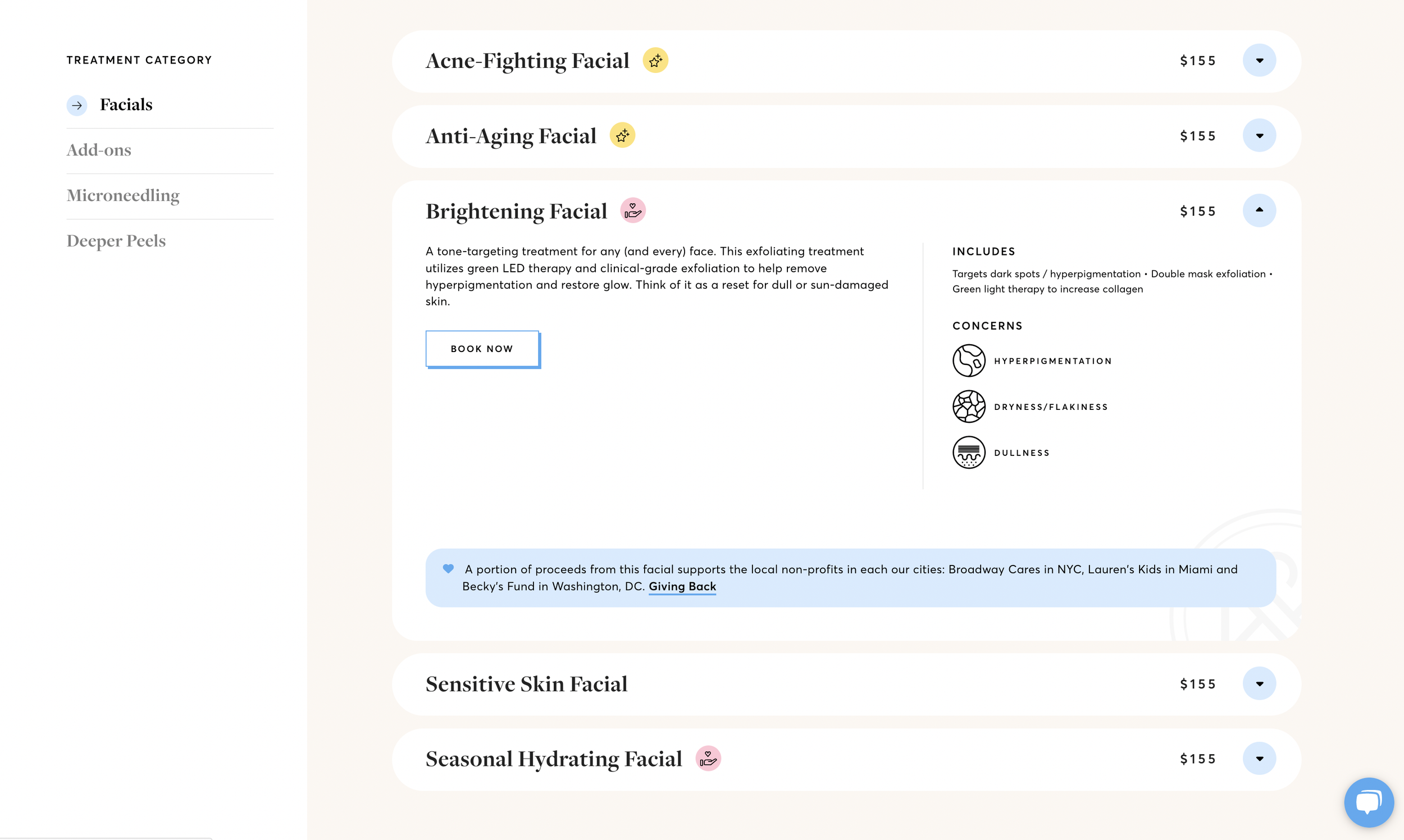Click the sparkle star icon beside Acne-Fighting Facial
1404x840 pixels.
pos(655,61)
